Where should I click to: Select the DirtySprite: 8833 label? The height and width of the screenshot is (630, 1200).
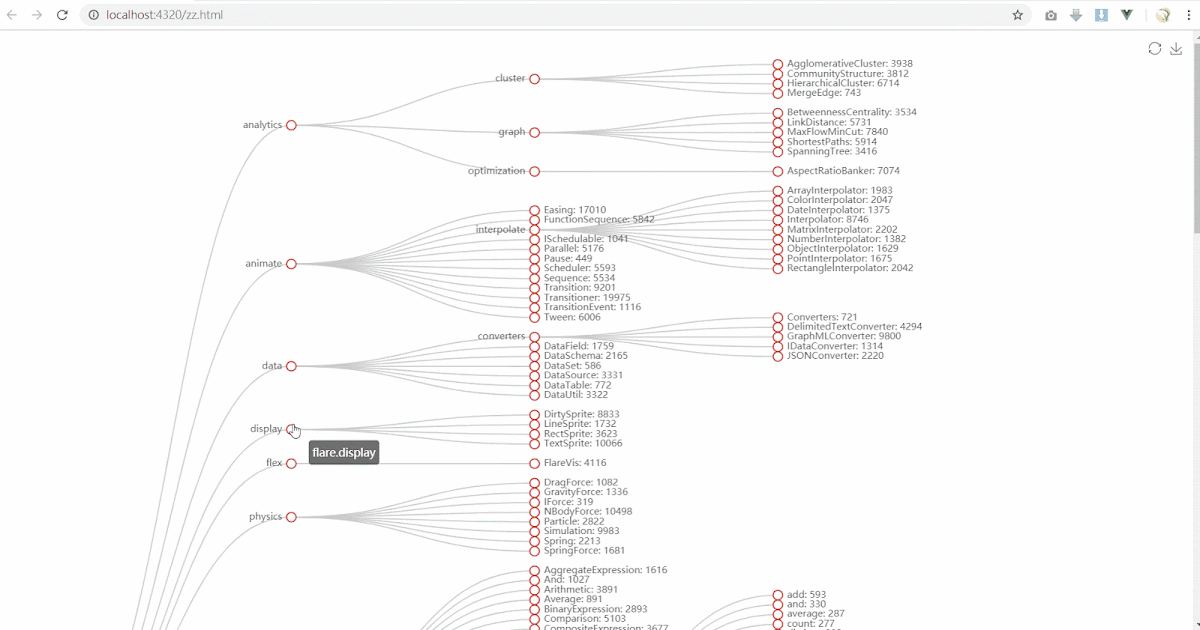[580, 413]
